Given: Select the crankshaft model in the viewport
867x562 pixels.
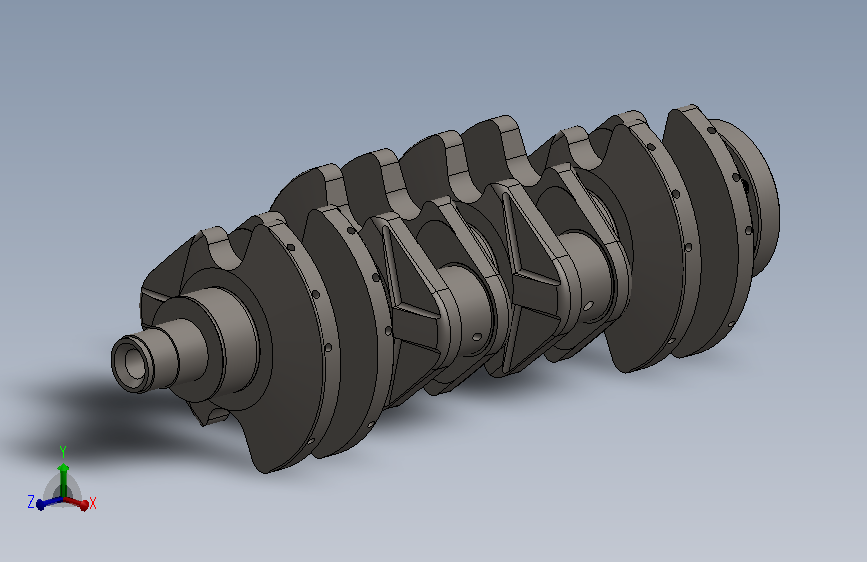Looking at the screenshot, I should pyautogui.click(x=446, y=289).
